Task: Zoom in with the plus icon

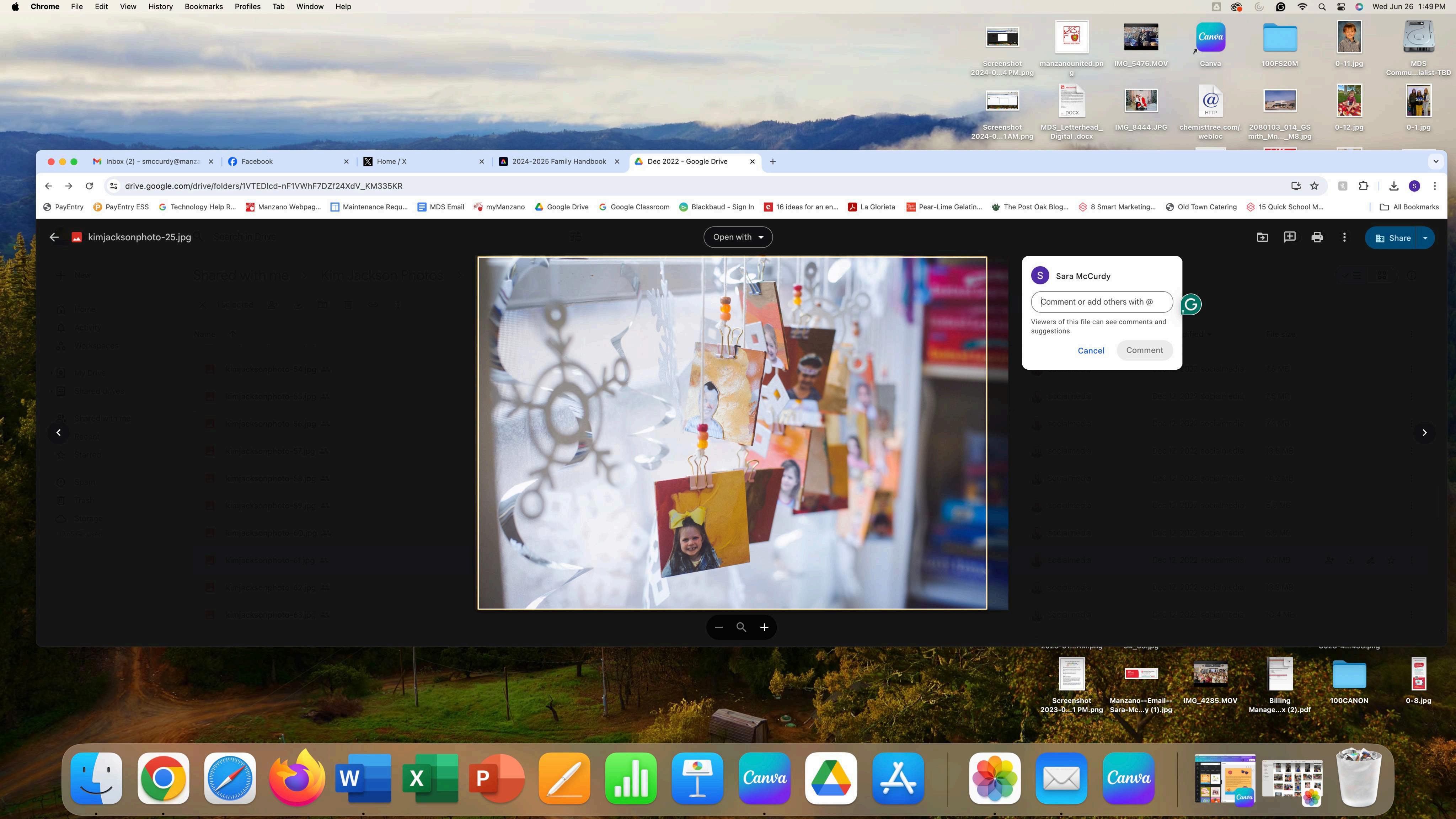Action: 764,627
